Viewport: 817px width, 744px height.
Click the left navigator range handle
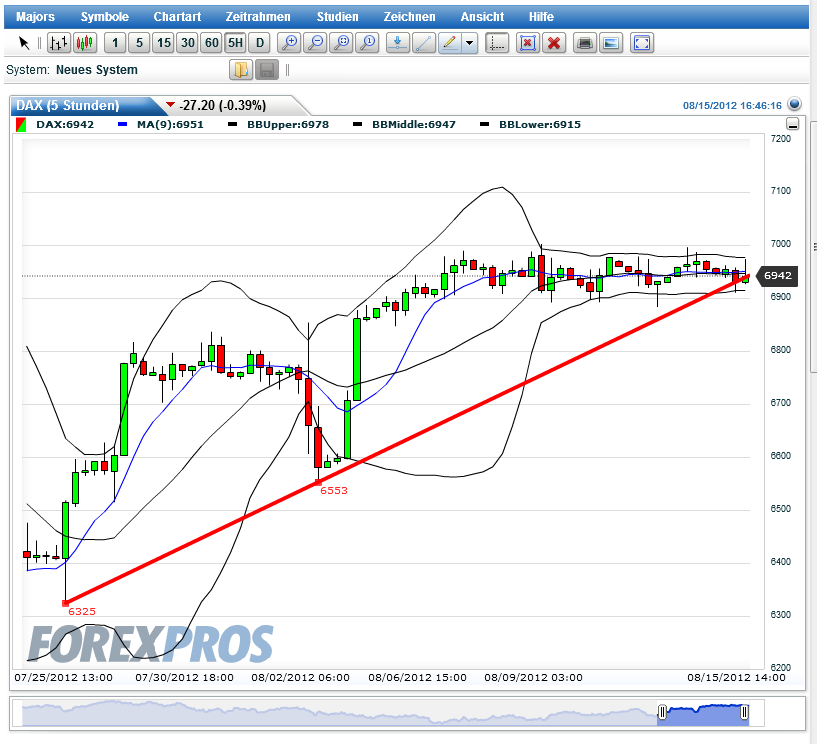pos(662,712)
